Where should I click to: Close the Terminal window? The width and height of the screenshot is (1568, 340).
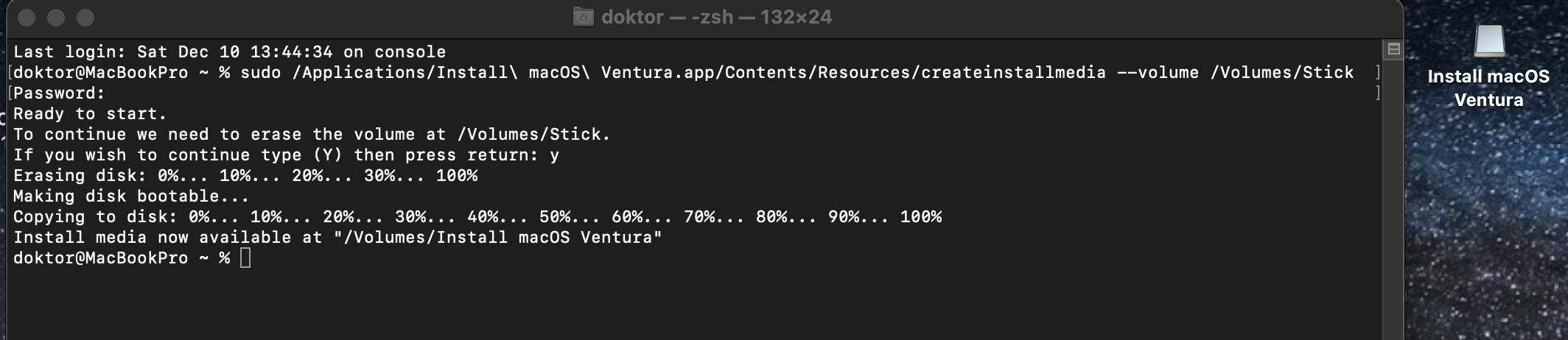[x=27, y=18]
